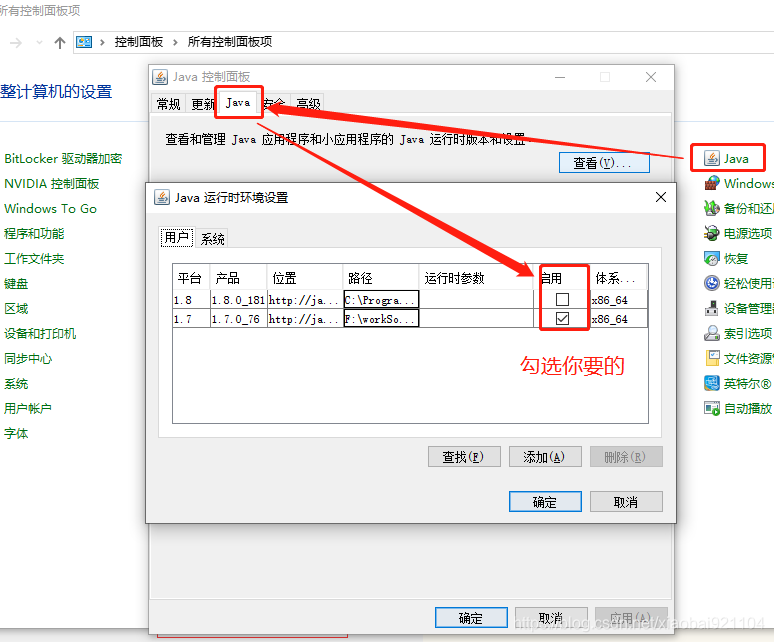This screenshot has height=642, width=774.
Task: Click 取消 in the Java Control Panel window
Action: pos(551,618)
